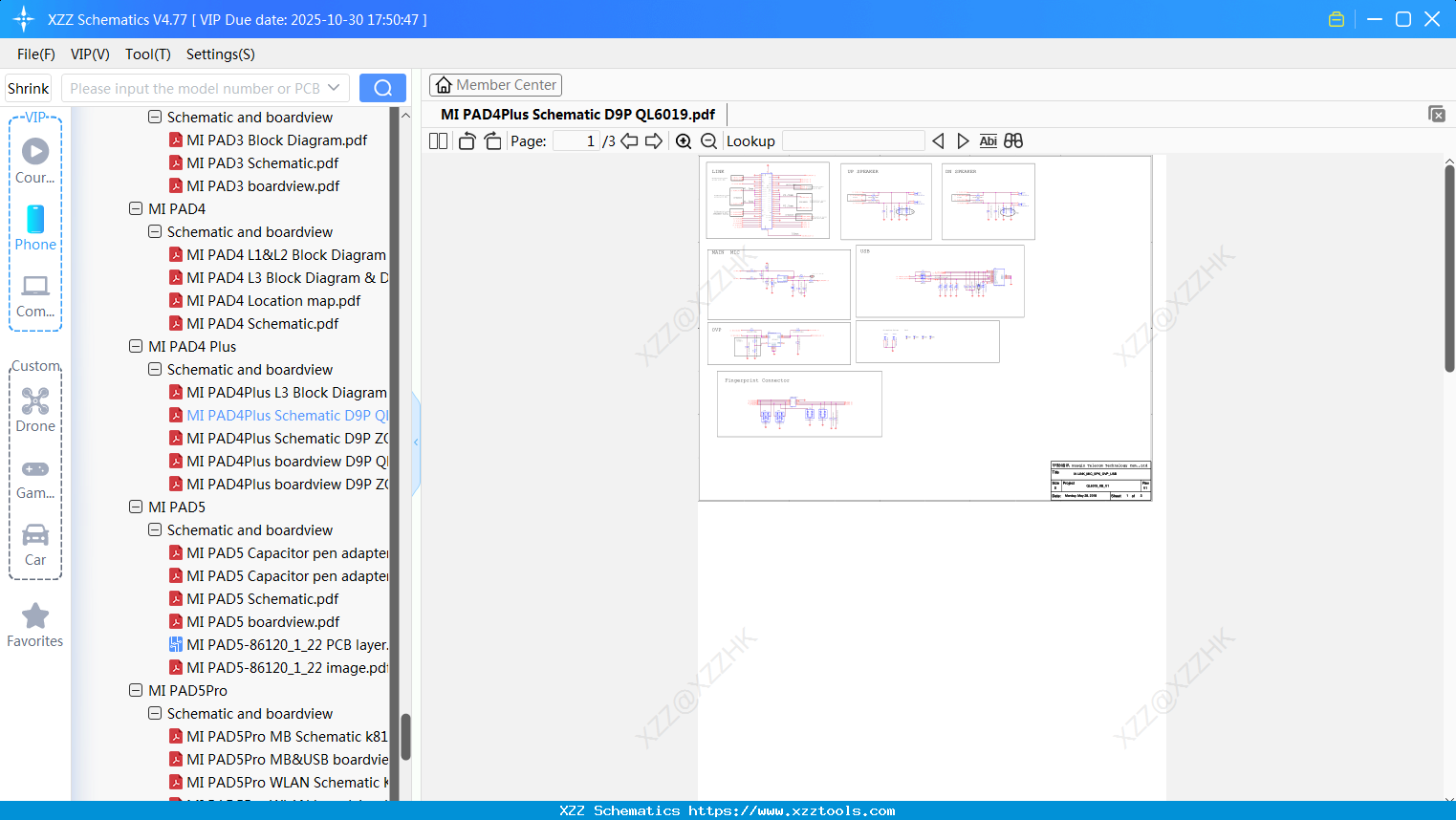Collapse the MI PAD5 tree node
Screen dimensions: 1456x820
pyautogui.click(x=136, y=507)
